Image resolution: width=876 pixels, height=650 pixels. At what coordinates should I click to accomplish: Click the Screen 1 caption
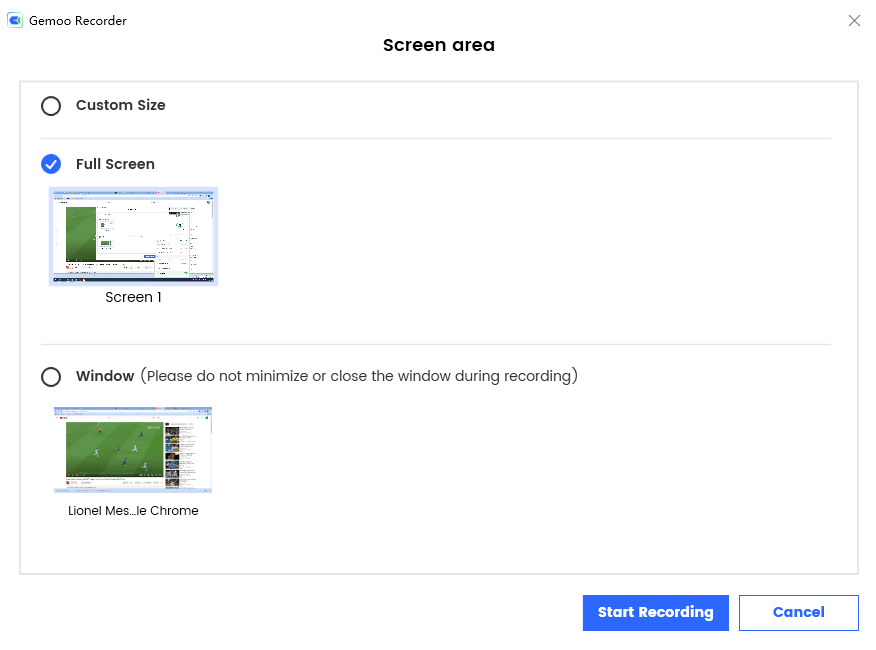[x=133, y=297]
